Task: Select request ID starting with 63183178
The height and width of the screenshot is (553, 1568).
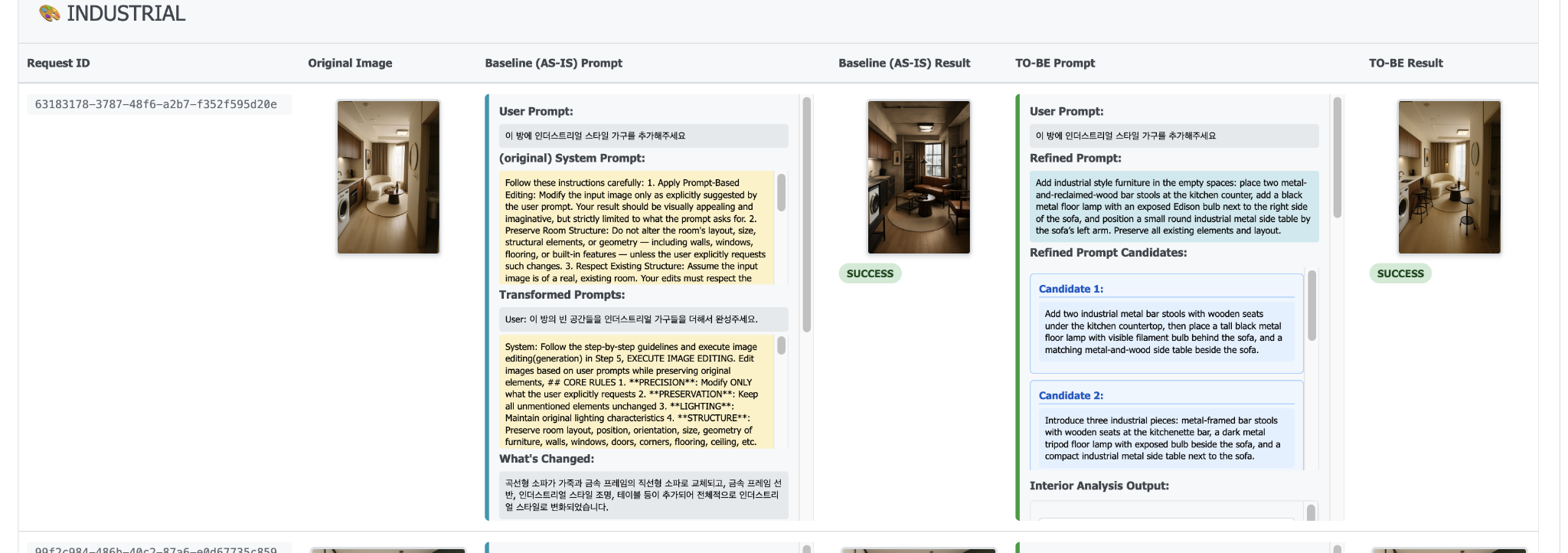Action: coord(156,104)
